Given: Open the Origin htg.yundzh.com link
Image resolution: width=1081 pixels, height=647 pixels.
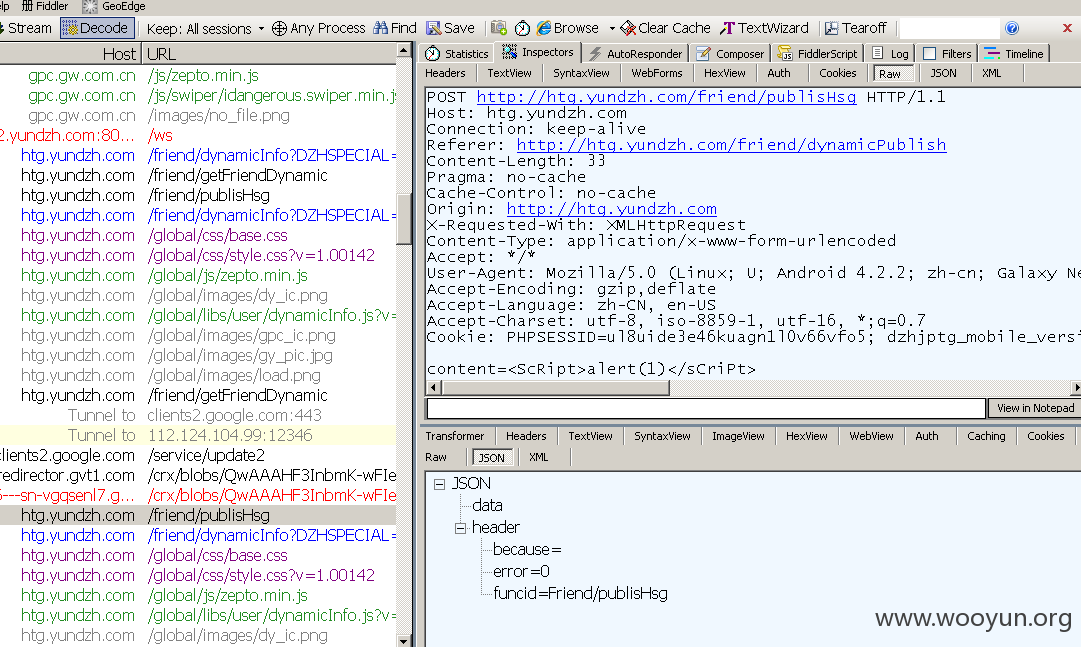Looking at the screenshot, I should coord(612,209).
